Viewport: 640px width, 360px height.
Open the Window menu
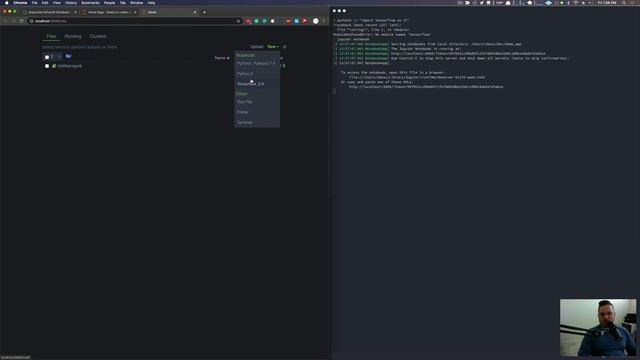[x=137, y=3]
